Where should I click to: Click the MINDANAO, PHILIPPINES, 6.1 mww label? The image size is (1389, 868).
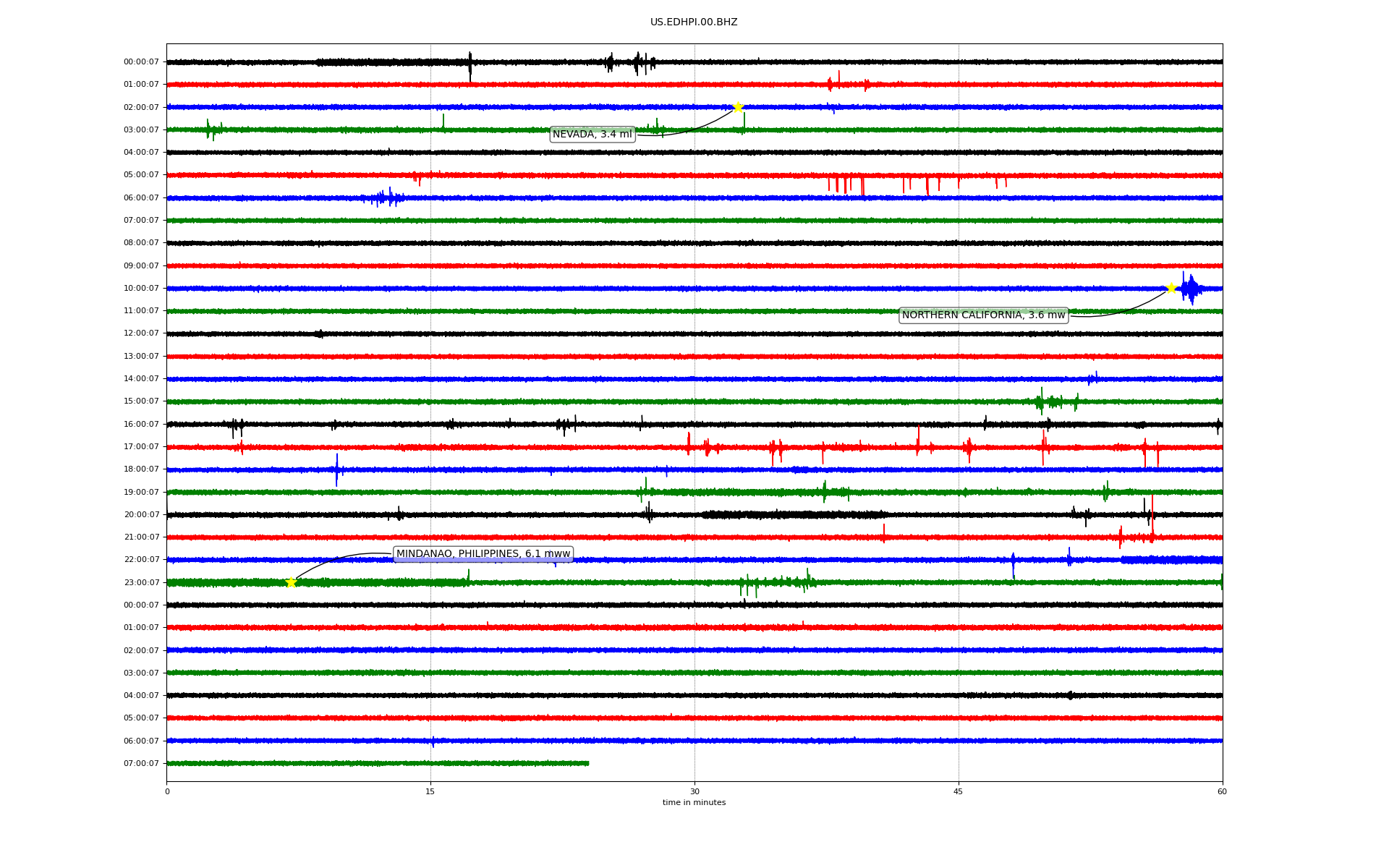click(483, 554)
